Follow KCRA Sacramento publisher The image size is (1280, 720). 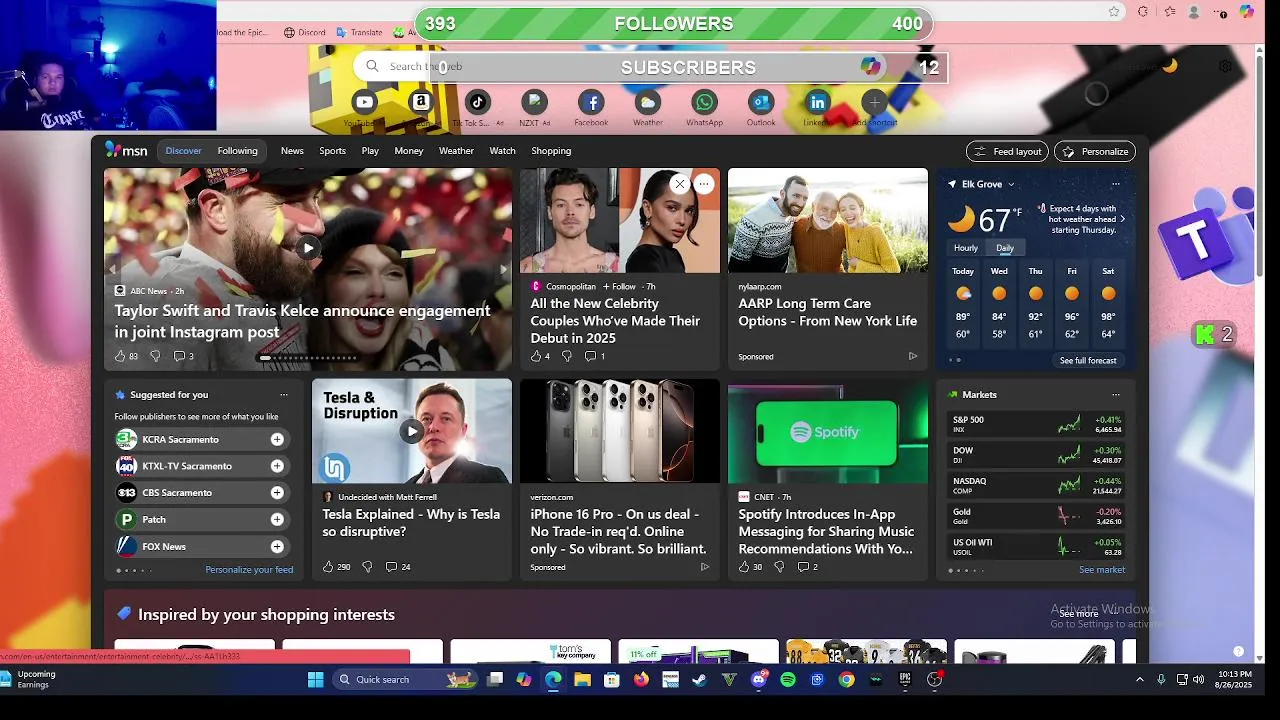[x=277, y=439]
